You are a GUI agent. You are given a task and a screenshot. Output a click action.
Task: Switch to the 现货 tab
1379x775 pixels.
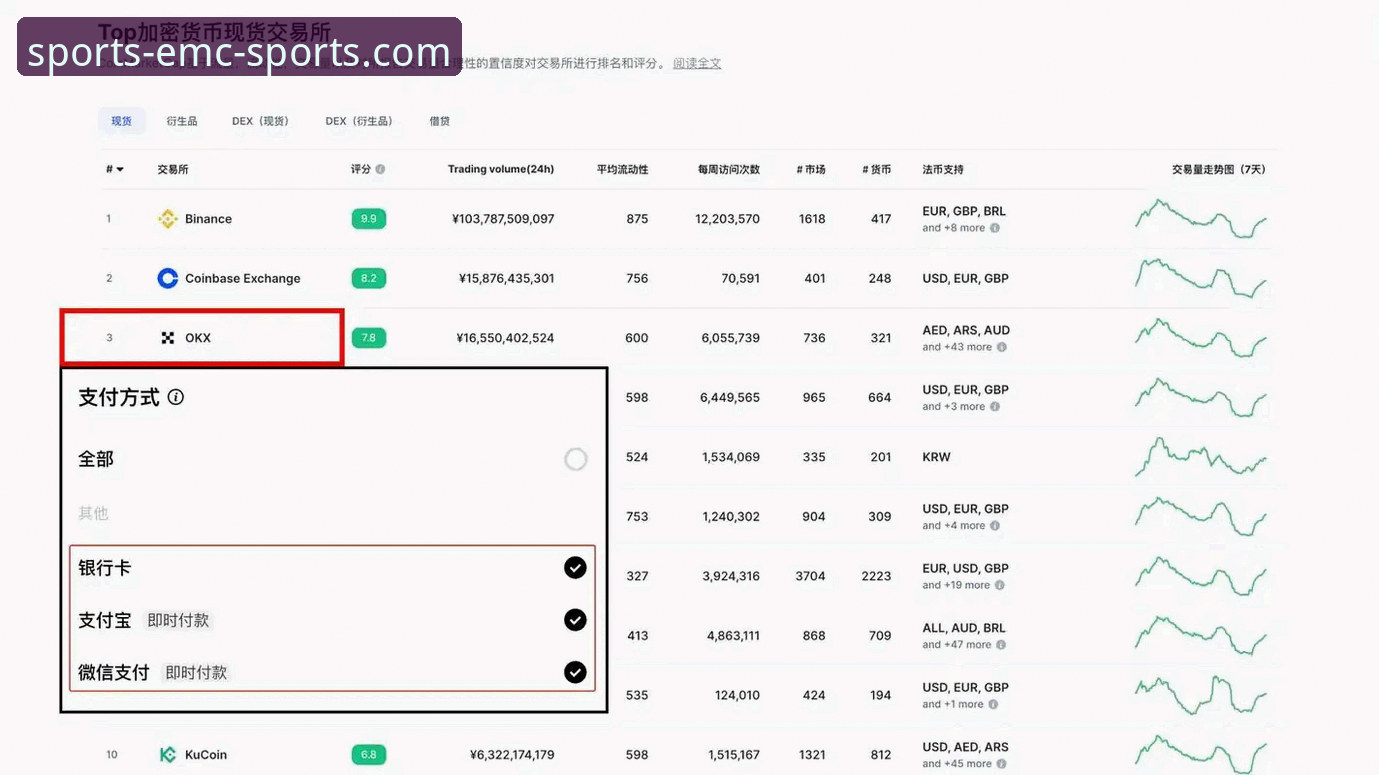click(x=122, y=121)
